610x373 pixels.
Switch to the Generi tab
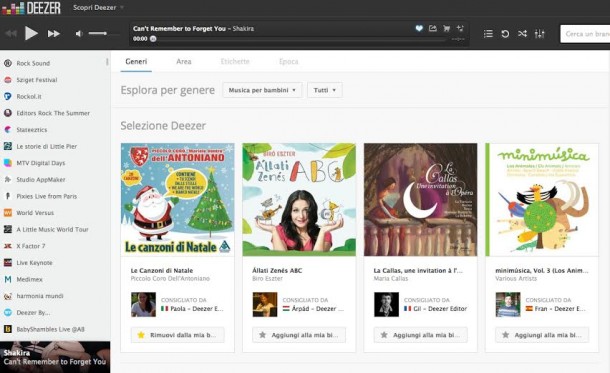(136, 61)
